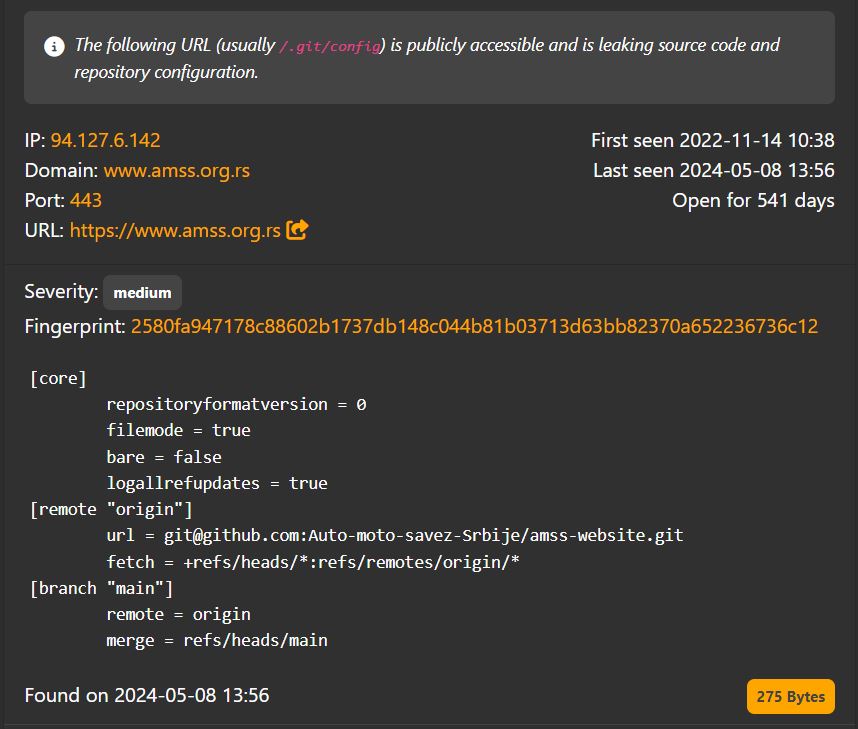Screen dimensions: 858x729
Task: Click the [remote "origin"] config line
Action: pos(111,510)
